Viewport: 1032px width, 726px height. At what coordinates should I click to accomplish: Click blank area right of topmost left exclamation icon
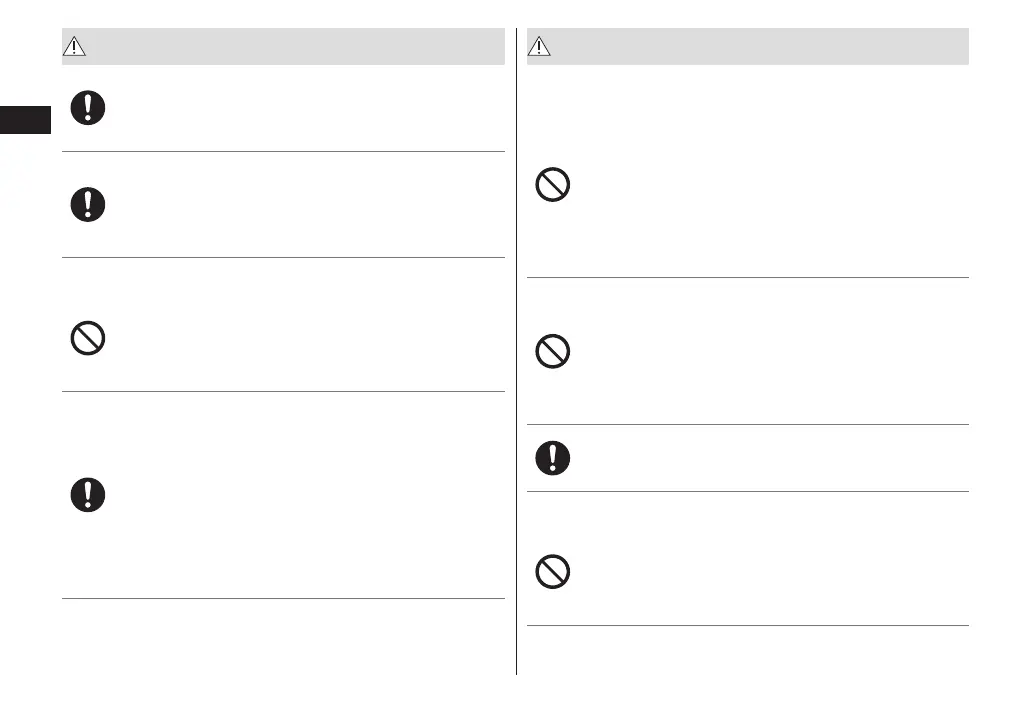coord(300,109)
